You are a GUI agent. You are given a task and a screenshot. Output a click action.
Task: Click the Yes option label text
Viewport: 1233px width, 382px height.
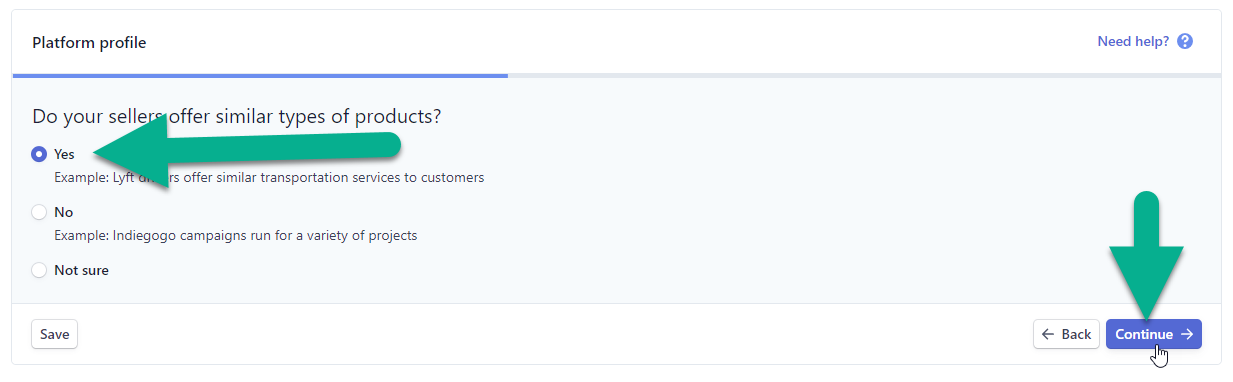[x=64, y=155]
